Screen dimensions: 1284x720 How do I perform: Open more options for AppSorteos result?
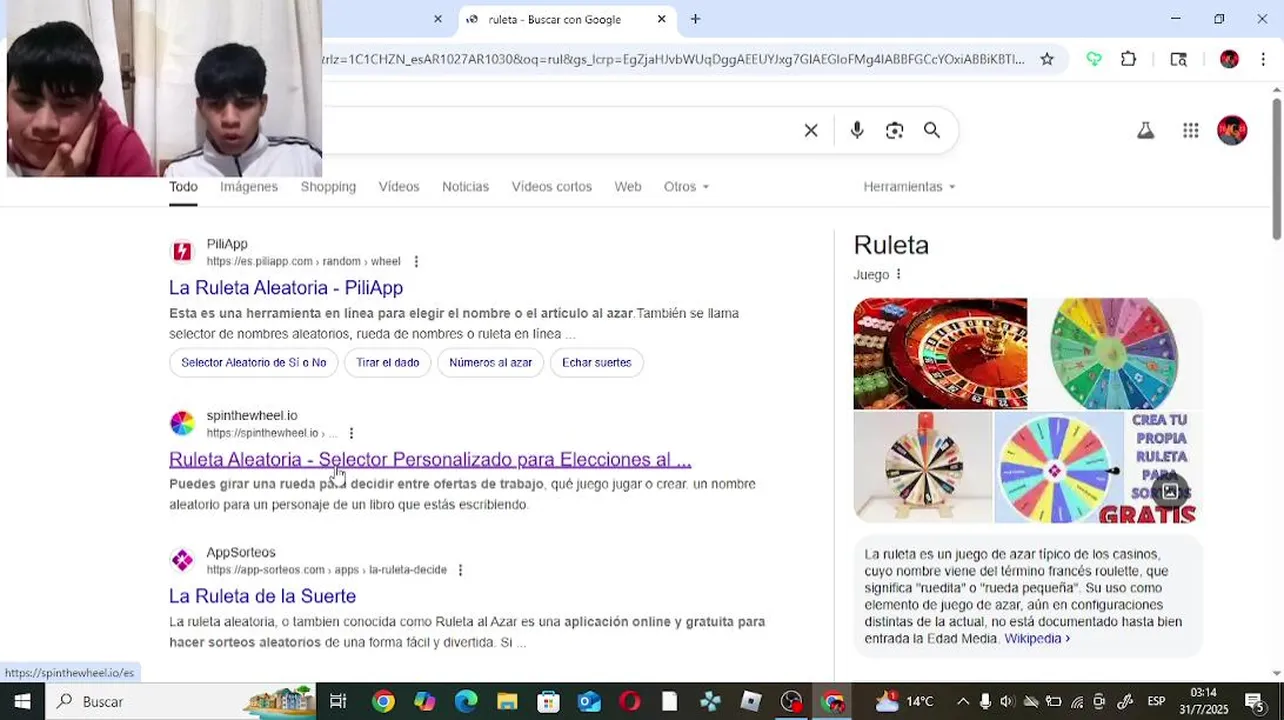pyautogui.click(x=460, y=570)
